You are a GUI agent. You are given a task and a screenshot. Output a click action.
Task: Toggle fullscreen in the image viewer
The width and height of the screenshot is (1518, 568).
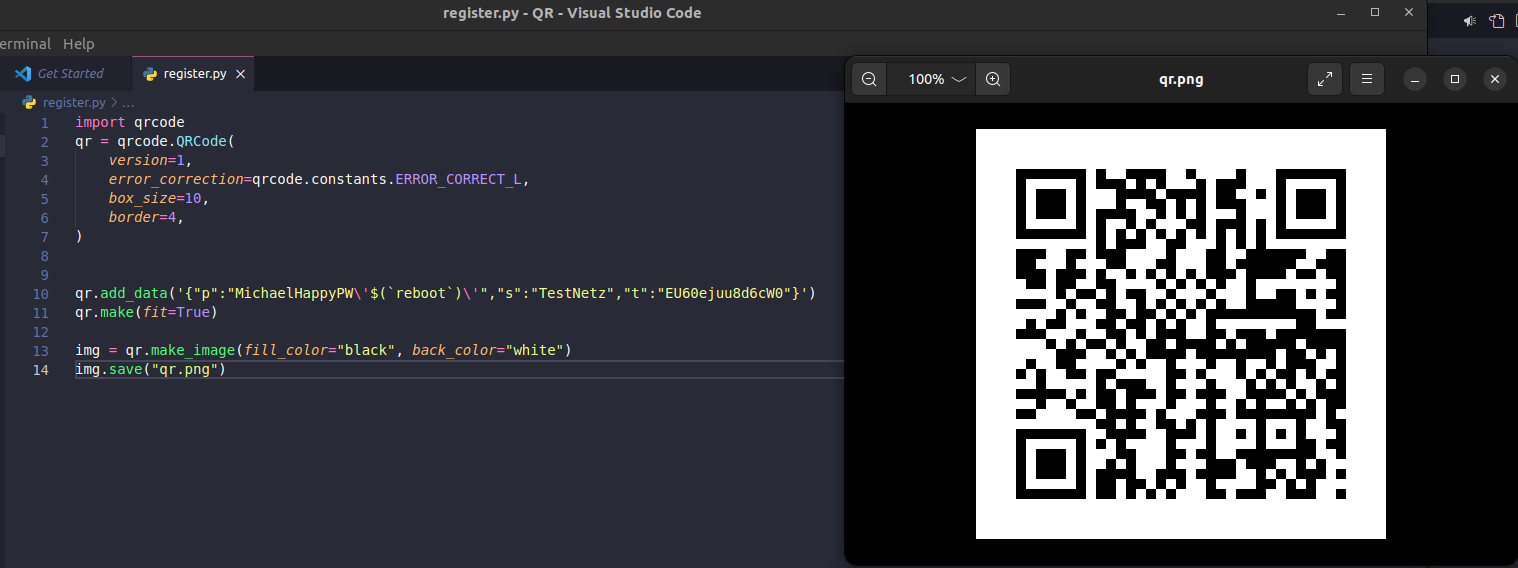[1325, 79]
